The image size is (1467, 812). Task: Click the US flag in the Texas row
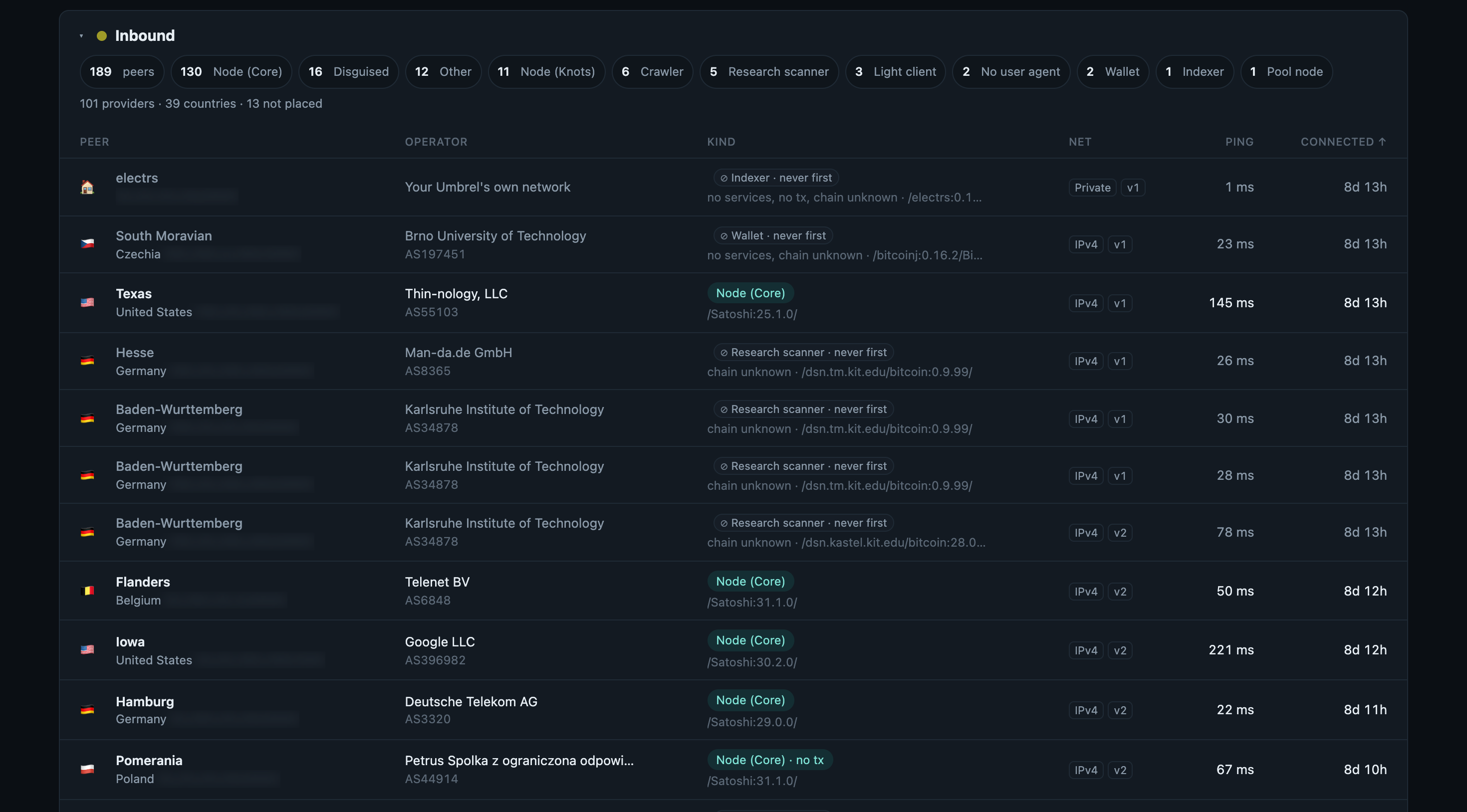tap(87, 302)
